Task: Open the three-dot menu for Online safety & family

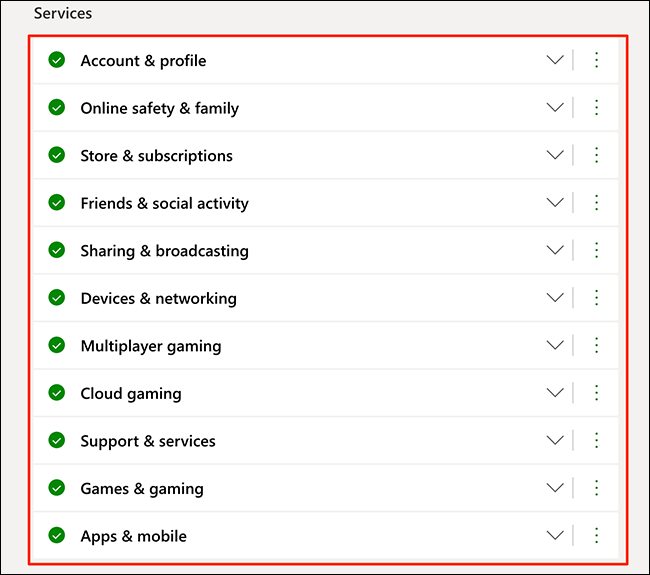Action: 597,108
